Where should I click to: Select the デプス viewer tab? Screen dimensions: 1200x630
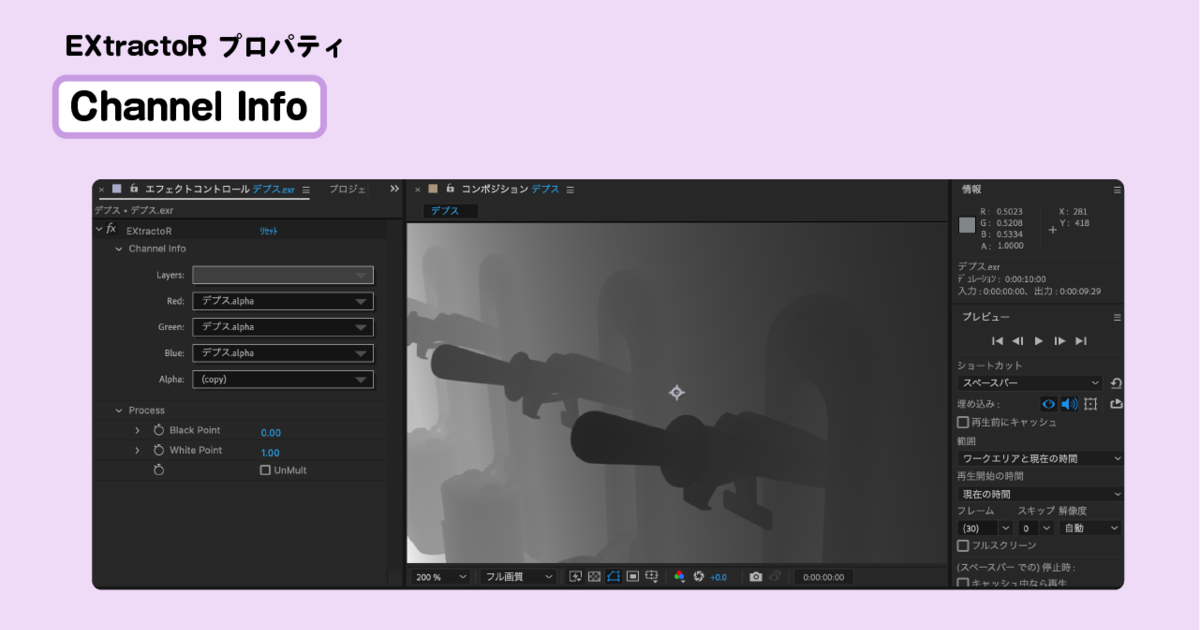tap(448, 211)
